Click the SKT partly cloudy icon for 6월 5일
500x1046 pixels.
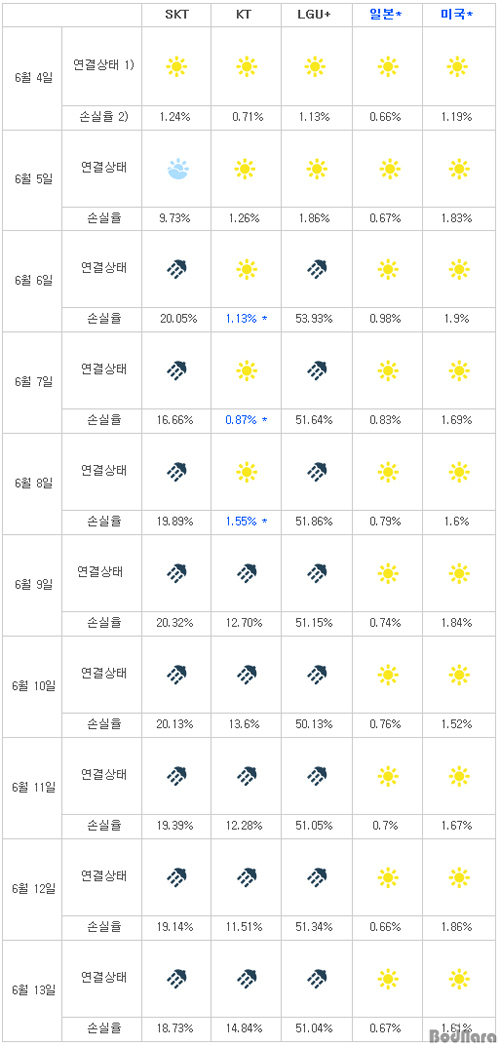[x=176, y=169]
